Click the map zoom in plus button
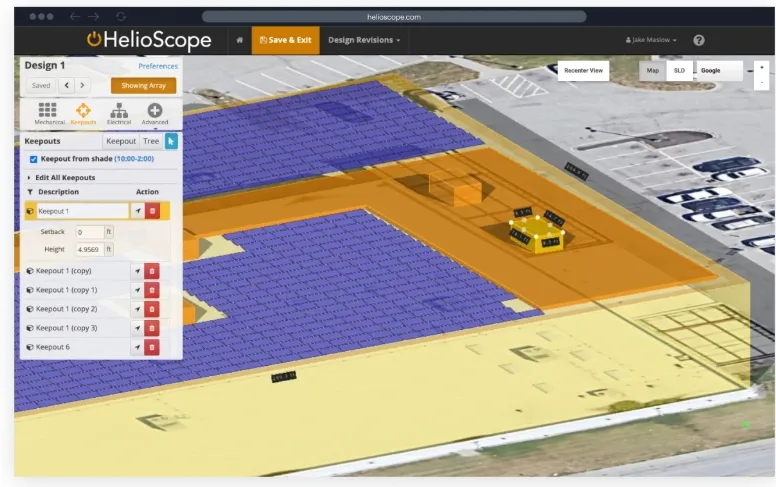 pyautogui.click(x=761, y=67)
